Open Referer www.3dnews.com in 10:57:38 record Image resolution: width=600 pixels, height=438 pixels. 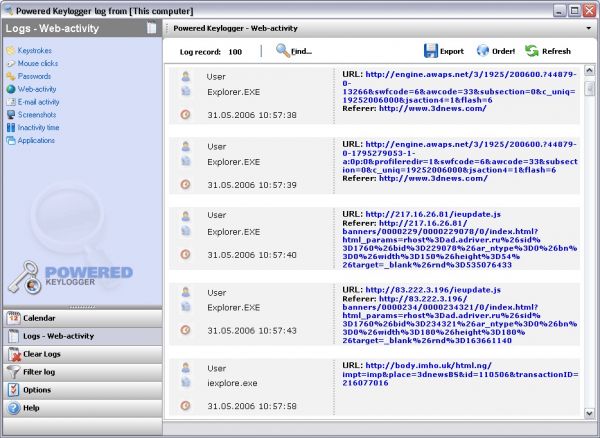click(432, 108)
